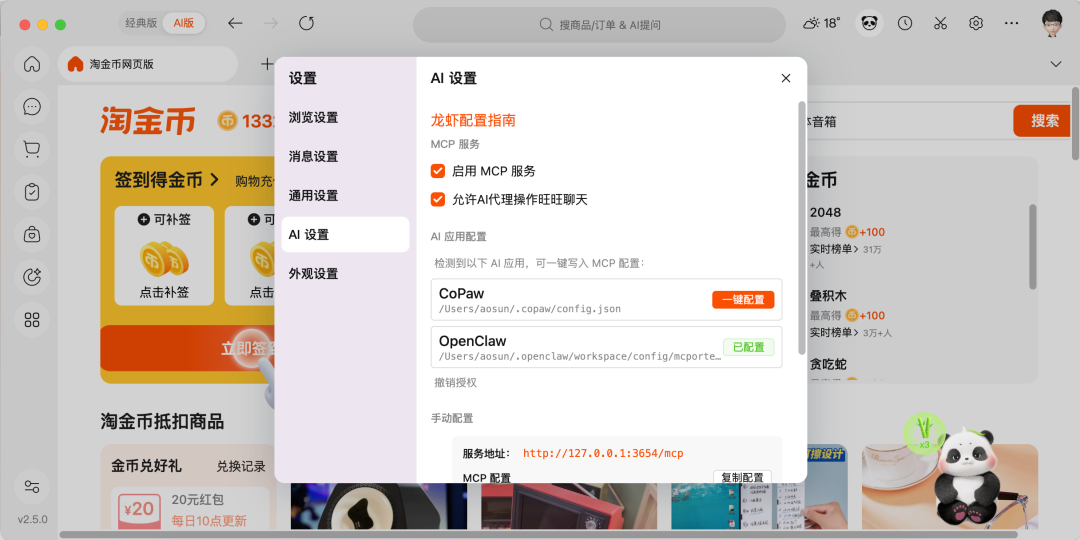Viewport: 1080px width, 540px height.
Task: Open the apps grid sidebar icon
Action: click(x=32, y=320)
